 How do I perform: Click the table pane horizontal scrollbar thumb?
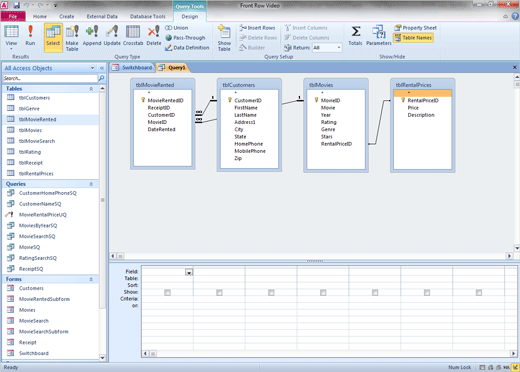click(x=120, y=256)
